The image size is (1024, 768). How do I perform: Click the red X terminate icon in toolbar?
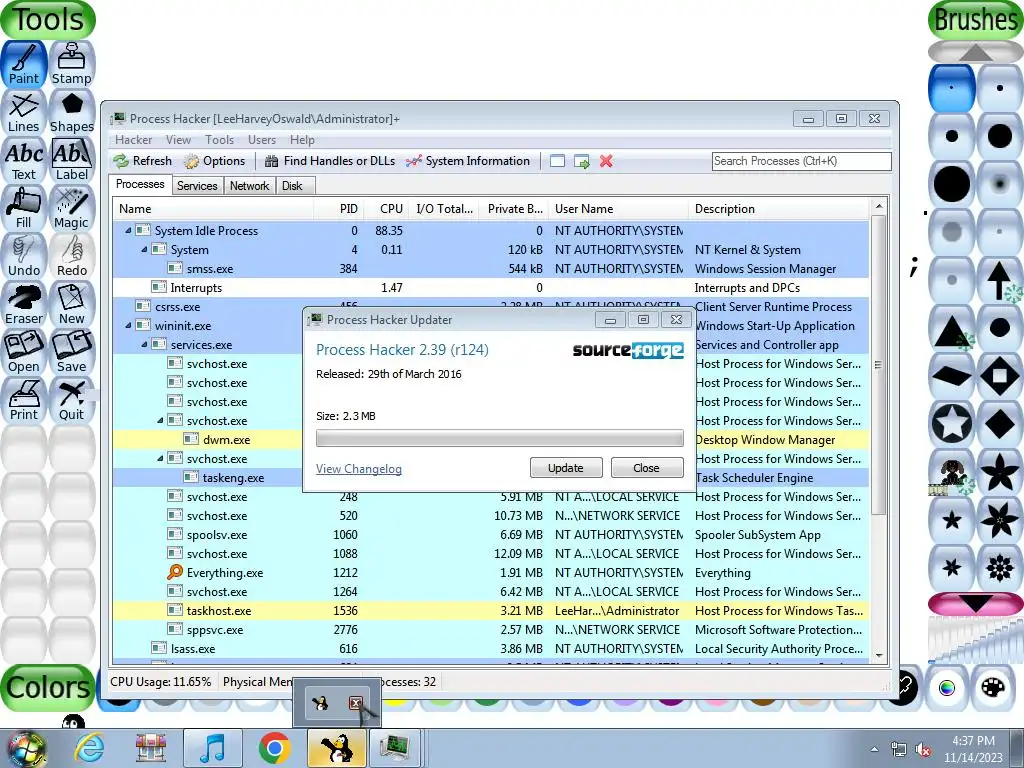pos(606,161)
